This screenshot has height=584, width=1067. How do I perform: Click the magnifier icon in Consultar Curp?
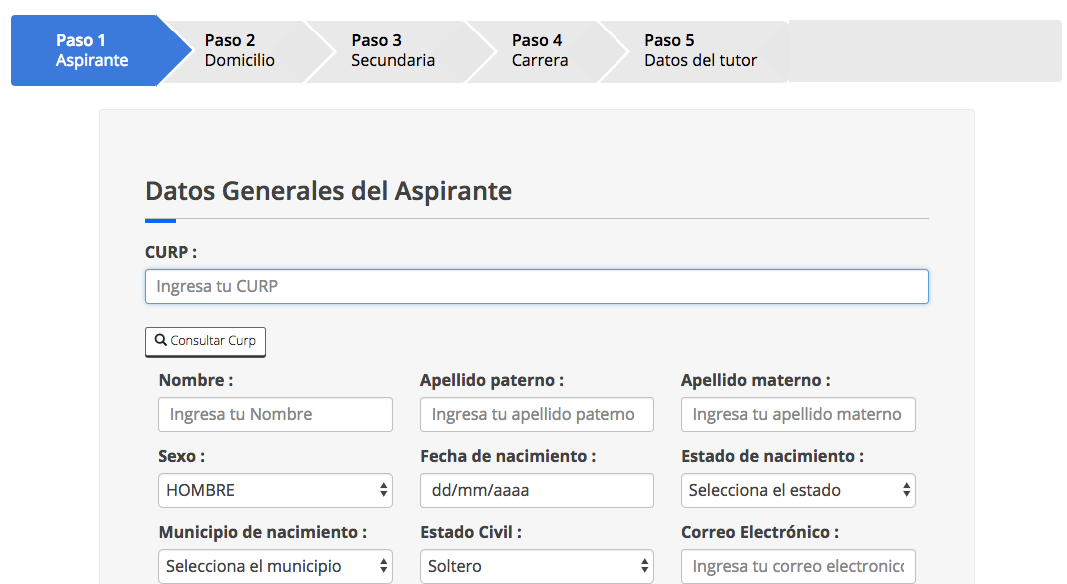(x=161, y=340)
